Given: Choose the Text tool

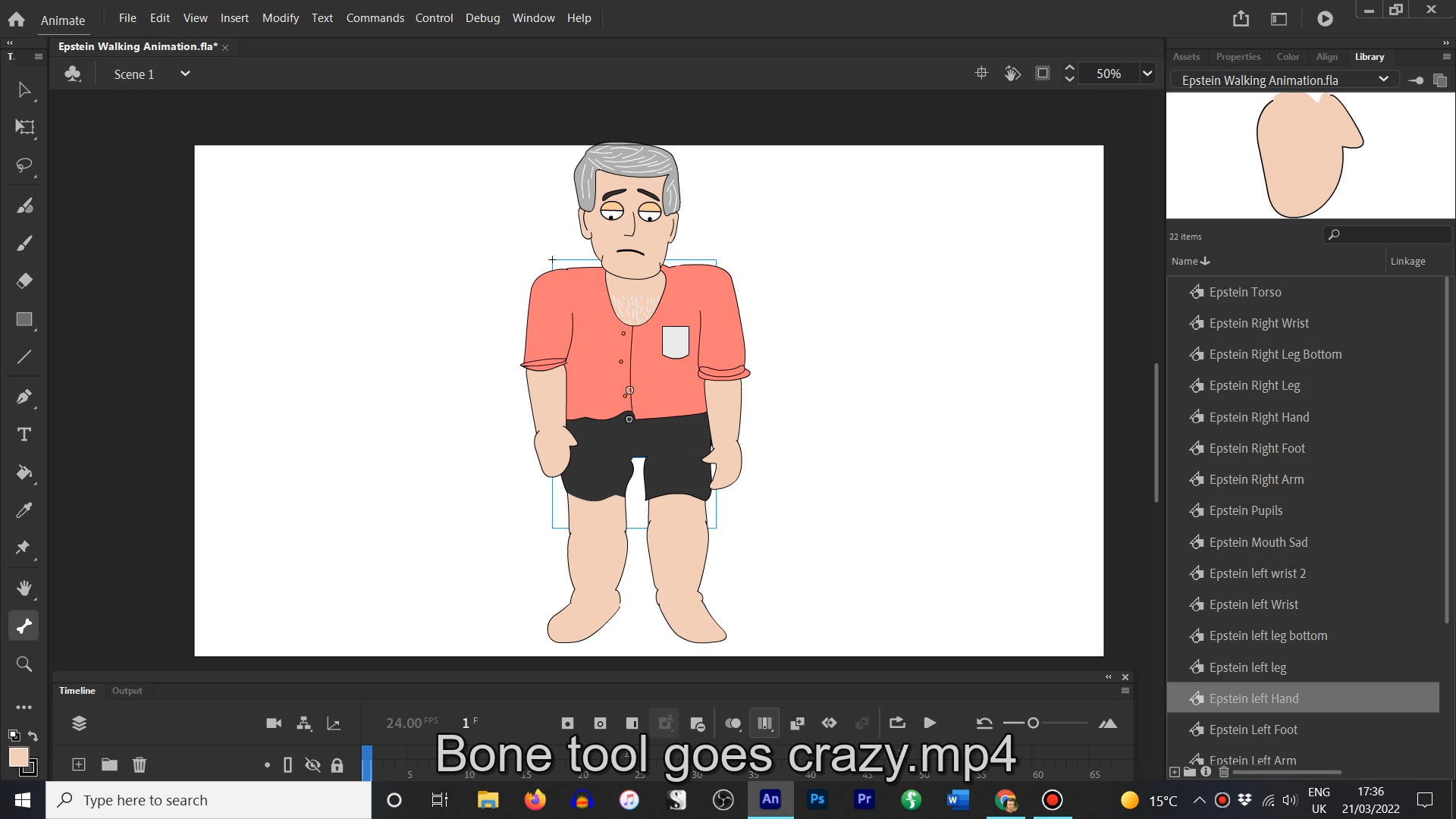Looking at the screenshot, I should pos(24,434).
